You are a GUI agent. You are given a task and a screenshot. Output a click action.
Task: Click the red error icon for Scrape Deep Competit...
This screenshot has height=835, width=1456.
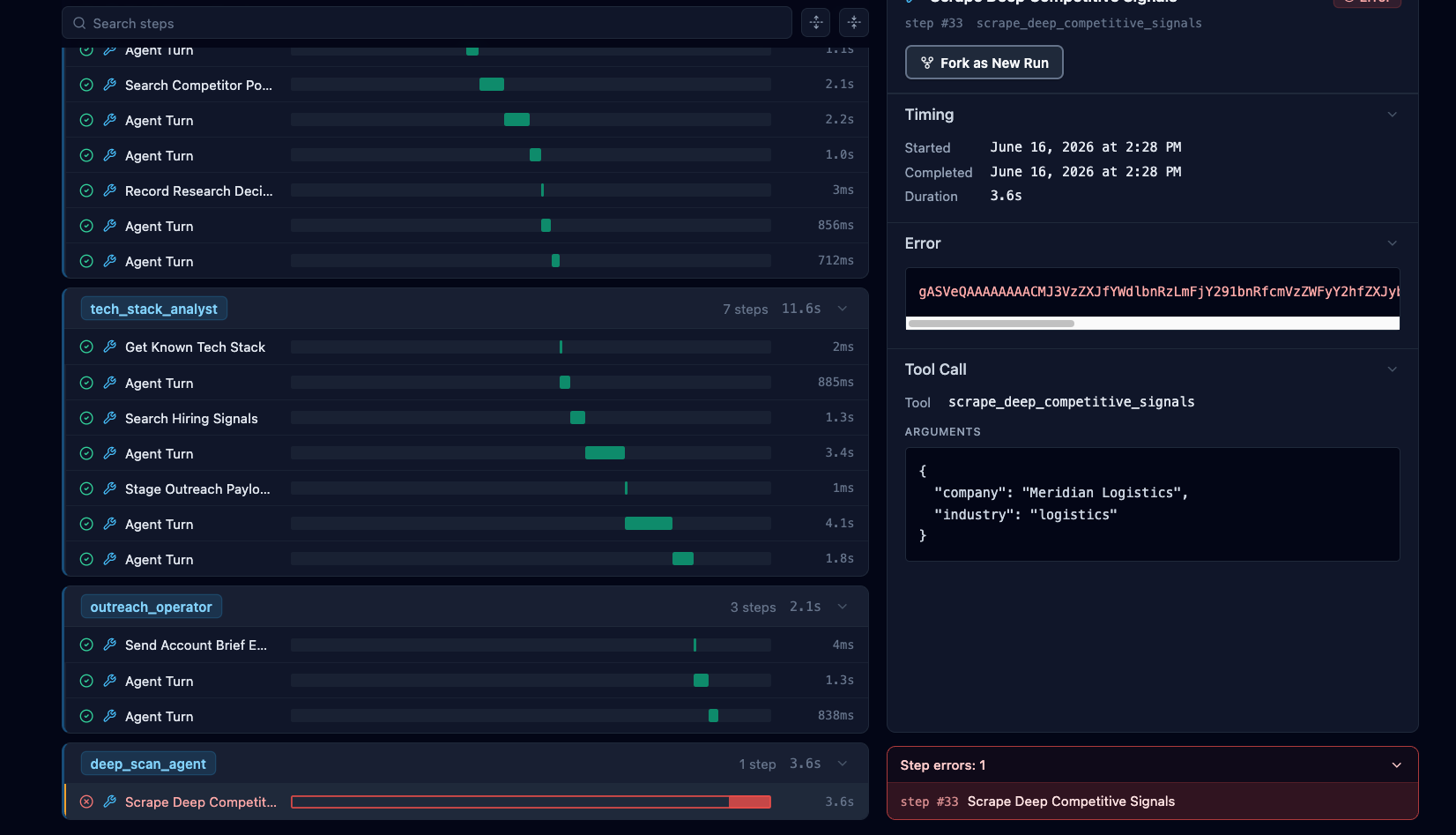[x=86, y=801]
